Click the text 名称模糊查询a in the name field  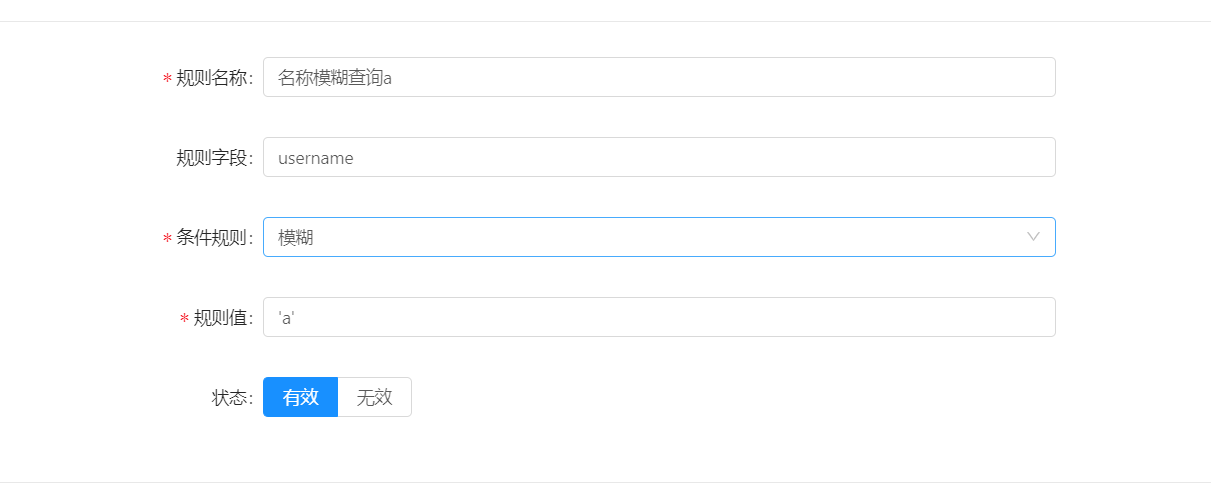pos(335,77)
